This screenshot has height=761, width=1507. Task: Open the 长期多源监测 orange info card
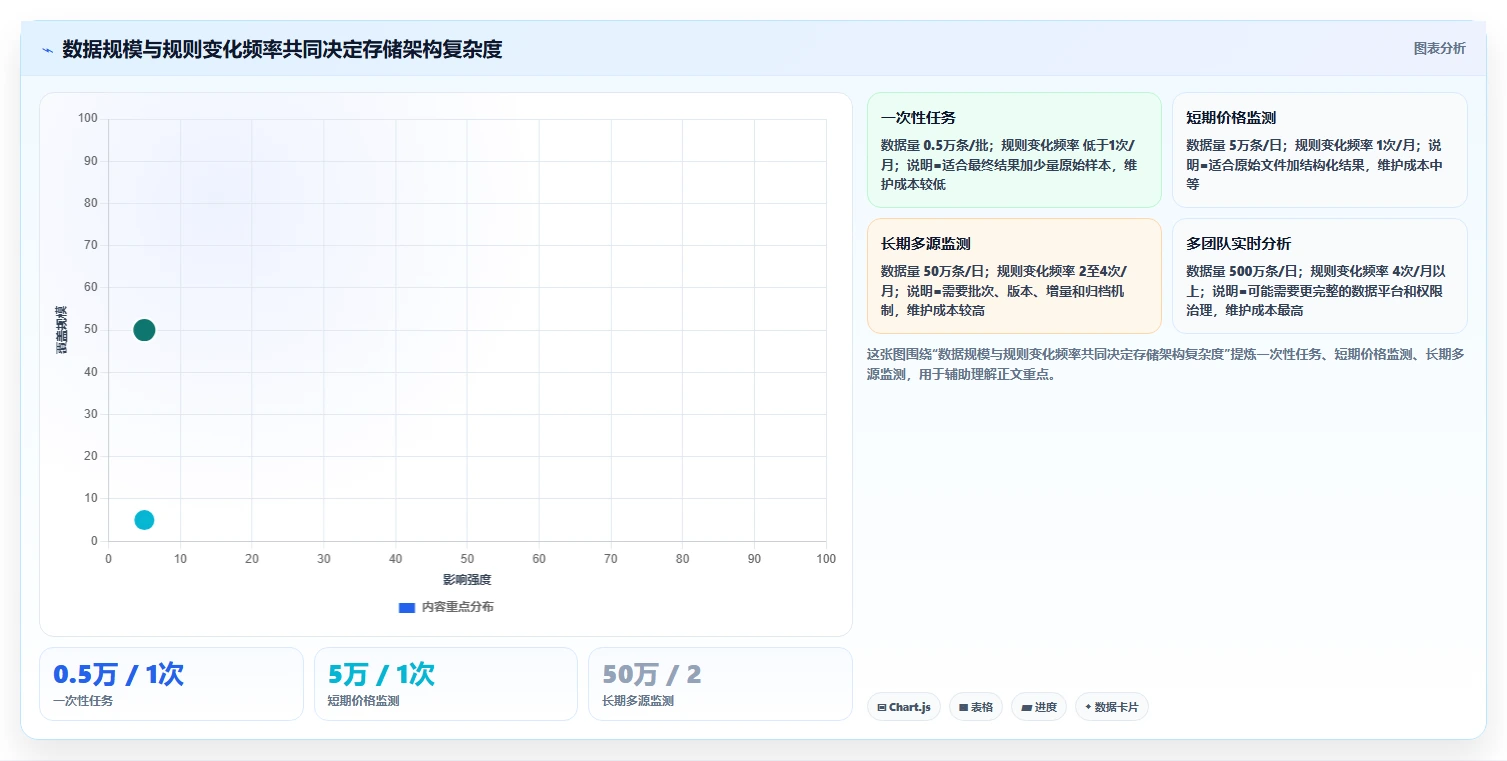(1014, 276)
